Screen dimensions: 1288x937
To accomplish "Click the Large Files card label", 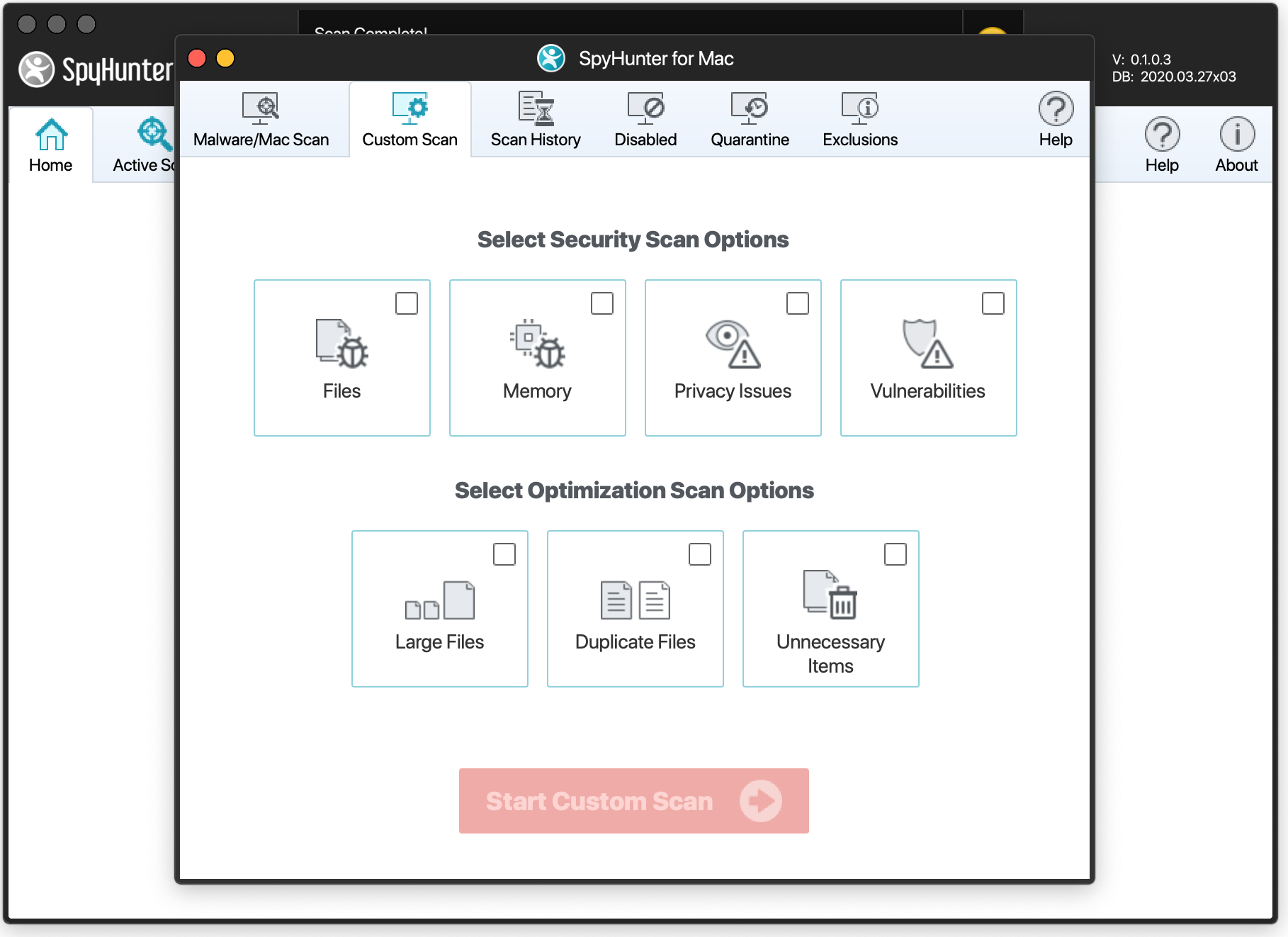I will [x=440, y=642].
